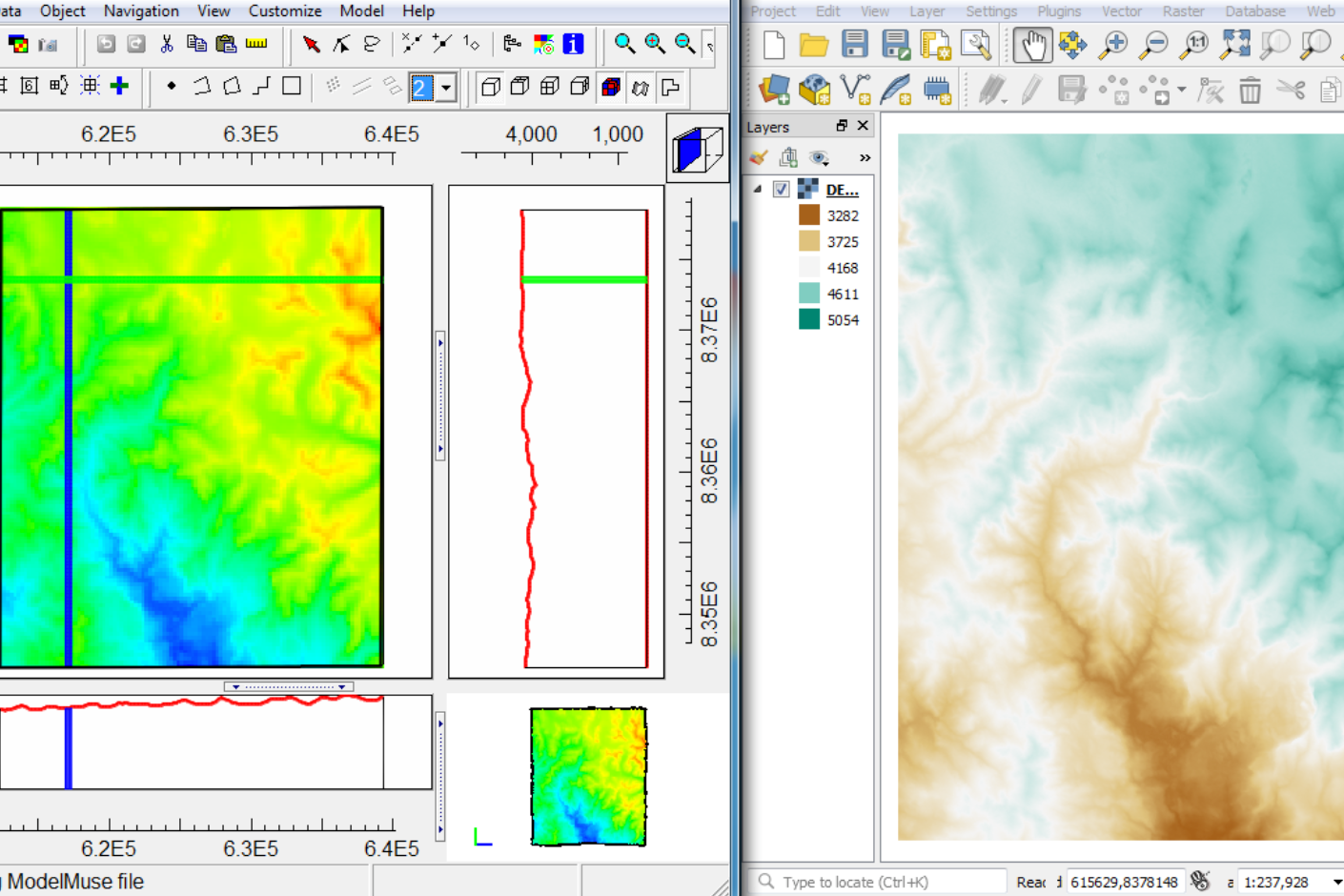Select the create rectangle object tool
Viewport: 1344px width, 896px height.
pos(292,87)
